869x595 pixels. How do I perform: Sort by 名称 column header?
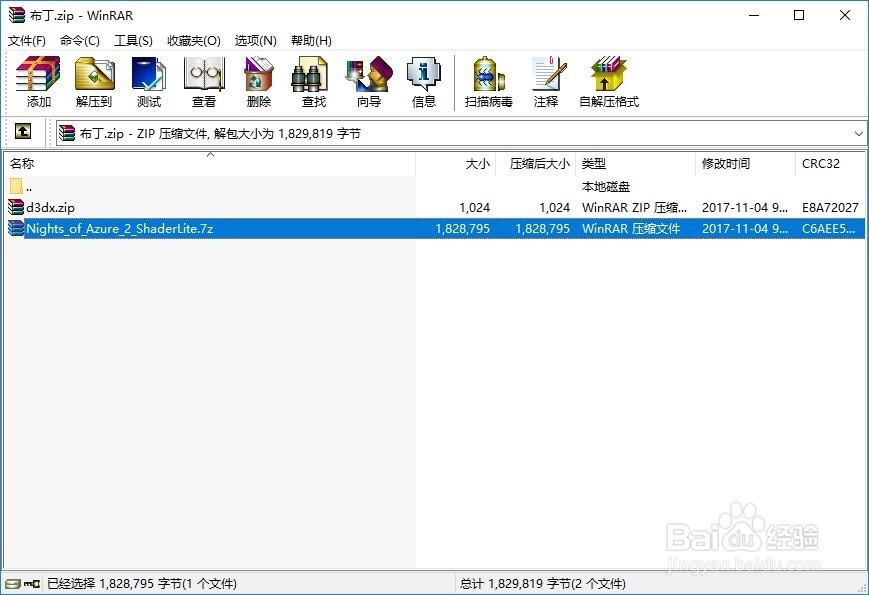[x=209, y=163]
